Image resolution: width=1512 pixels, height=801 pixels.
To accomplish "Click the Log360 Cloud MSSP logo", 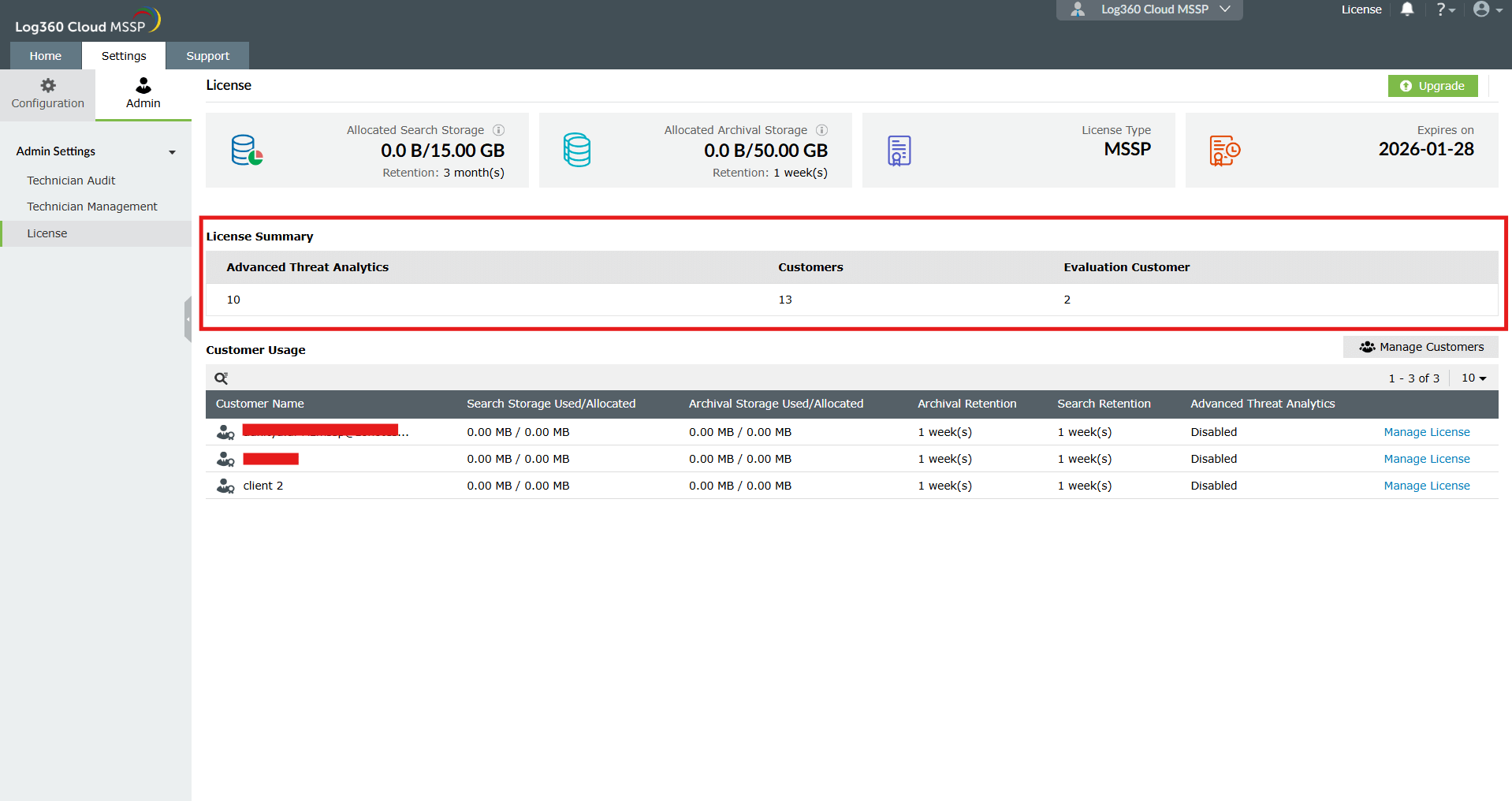I will tap(87, 20).
